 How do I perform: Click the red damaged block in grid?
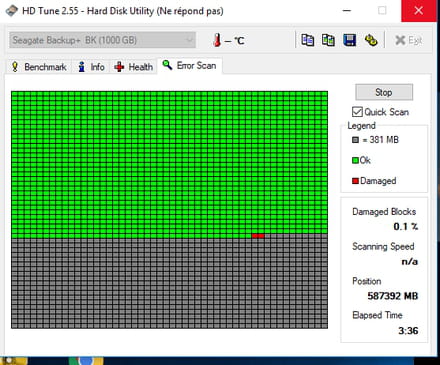pyautogui.click(x=258, y=236)
